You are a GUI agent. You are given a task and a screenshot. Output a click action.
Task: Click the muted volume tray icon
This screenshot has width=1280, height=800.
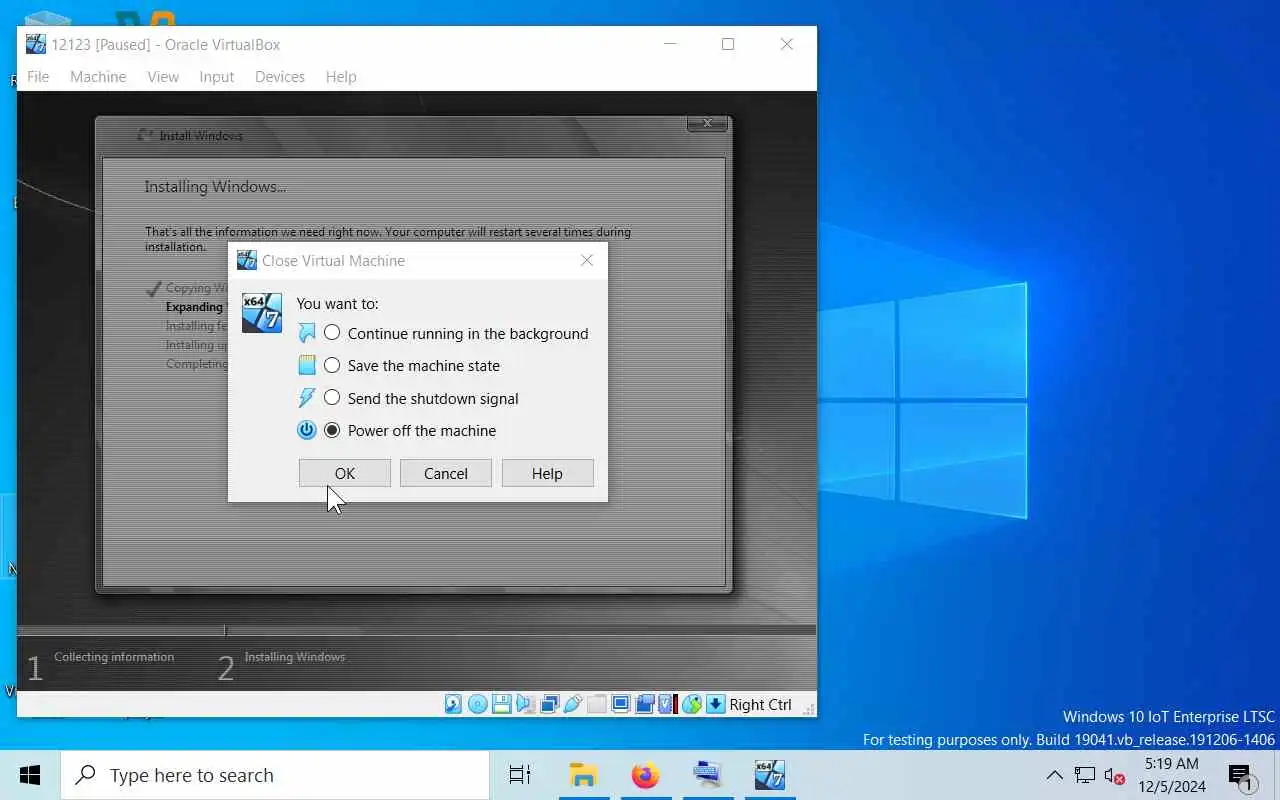(1114, 775)
